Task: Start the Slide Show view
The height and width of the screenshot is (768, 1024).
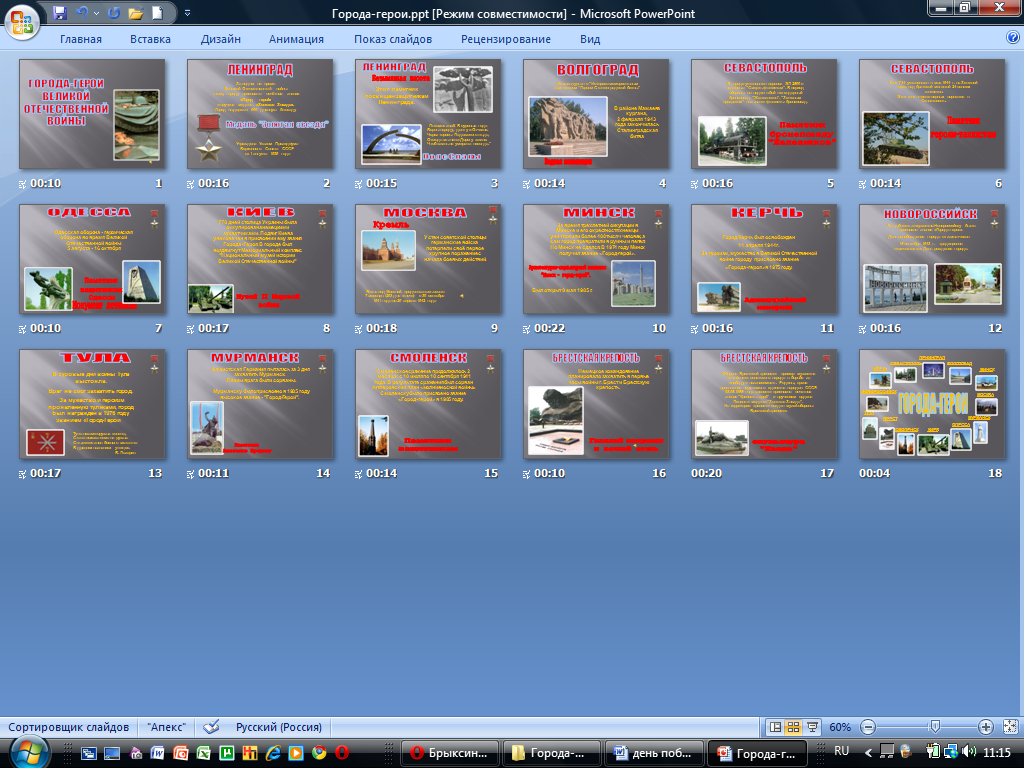Action: click(x=813, y=727)
